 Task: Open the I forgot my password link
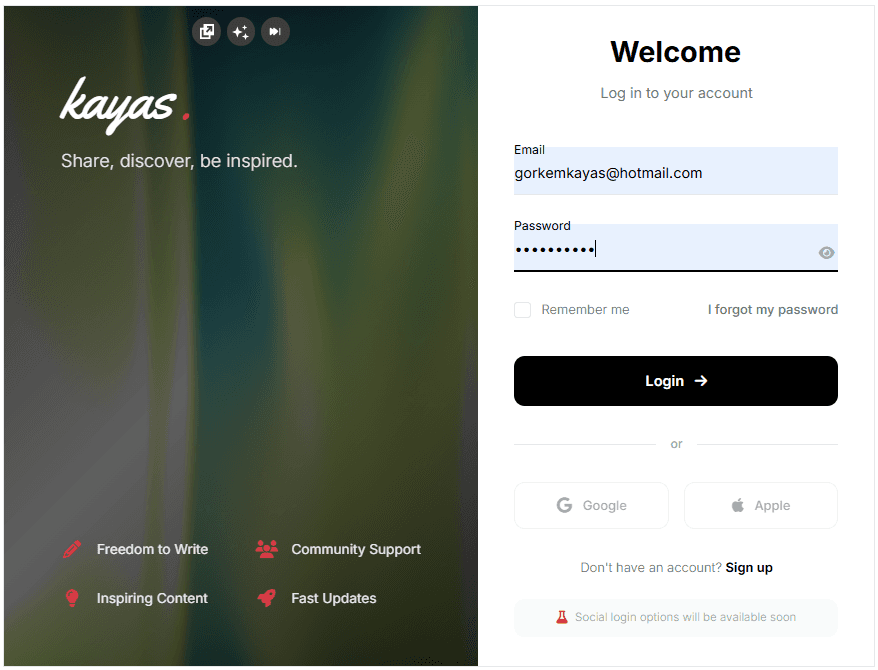tap(773, 310)
